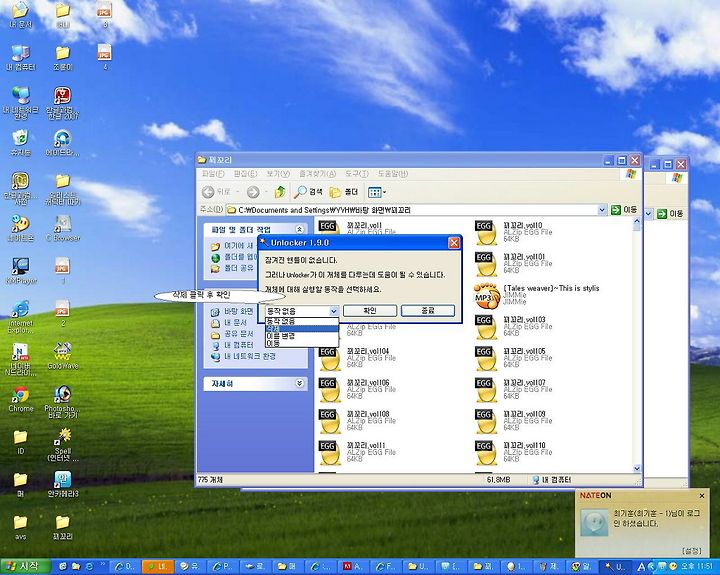Image resolution: width=720 pixels, height=575 pixels.
Task: Click the 시작 Start button
Action: (x=24, y=566)
